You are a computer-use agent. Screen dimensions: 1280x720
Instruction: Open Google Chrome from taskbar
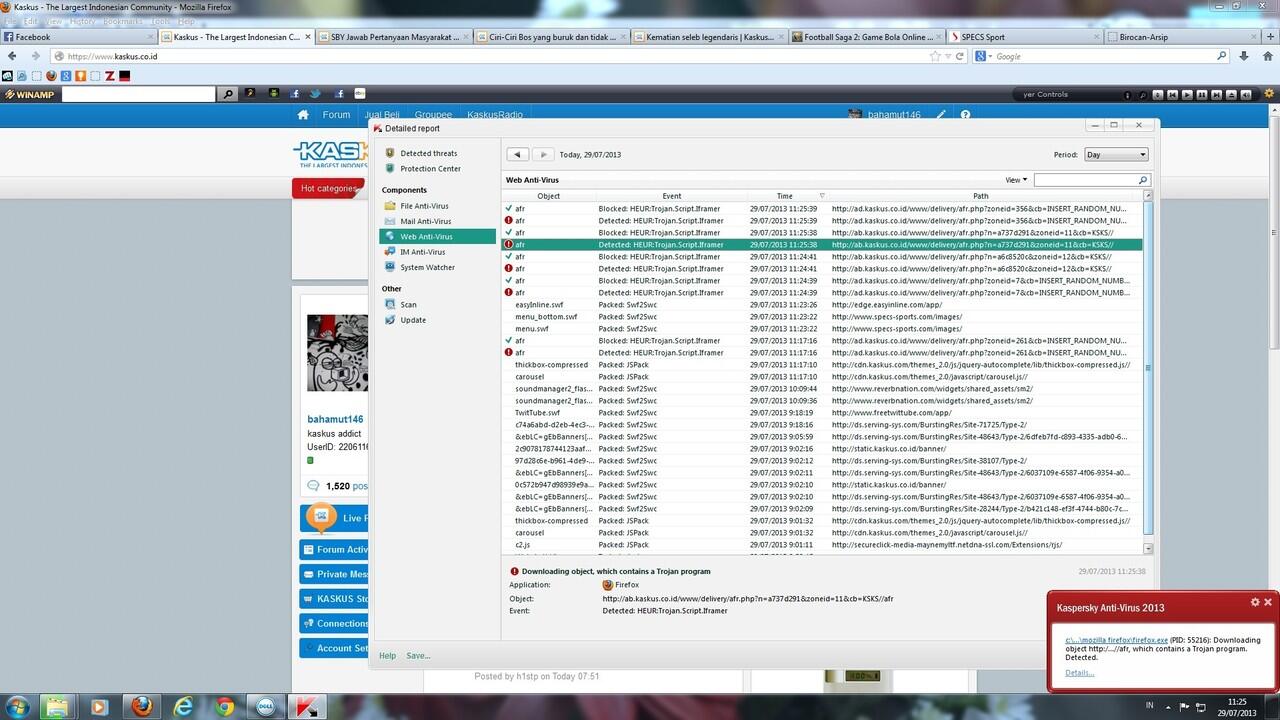tap(225, 706)
